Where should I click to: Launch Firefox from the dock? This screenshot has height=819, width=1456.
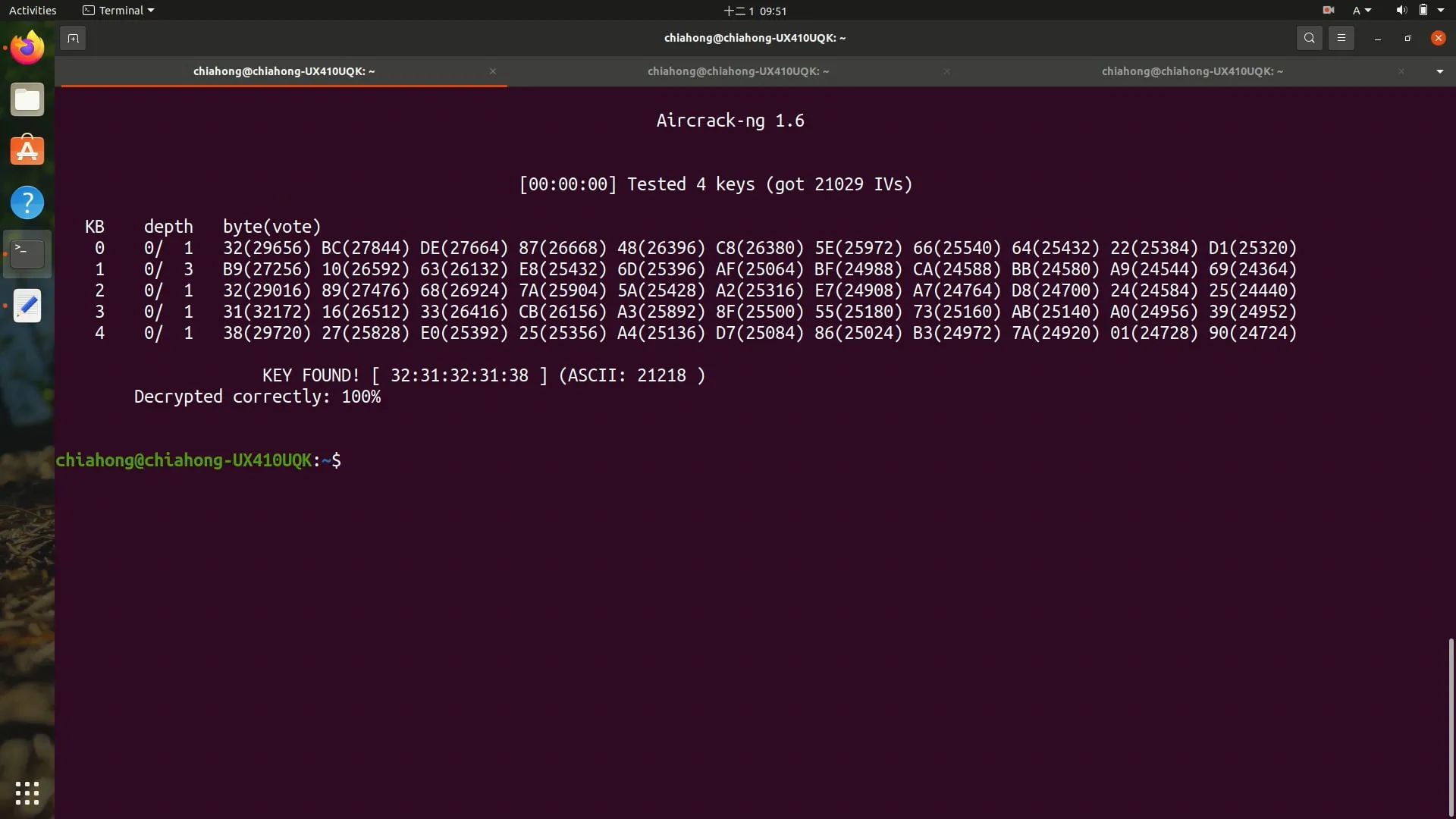pos(27,47)
